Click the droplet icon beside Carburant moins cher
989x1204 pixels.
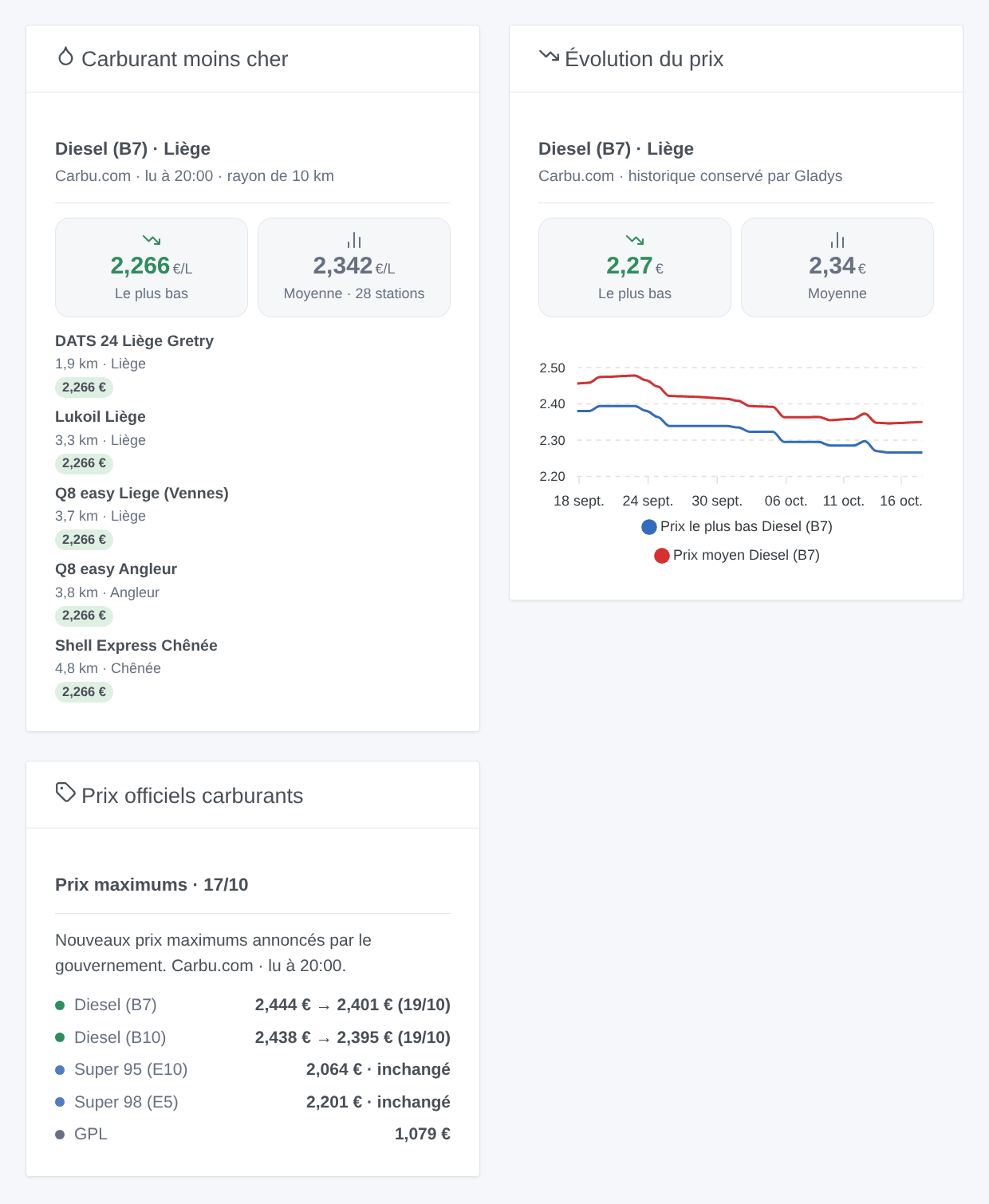coord(65,57)
